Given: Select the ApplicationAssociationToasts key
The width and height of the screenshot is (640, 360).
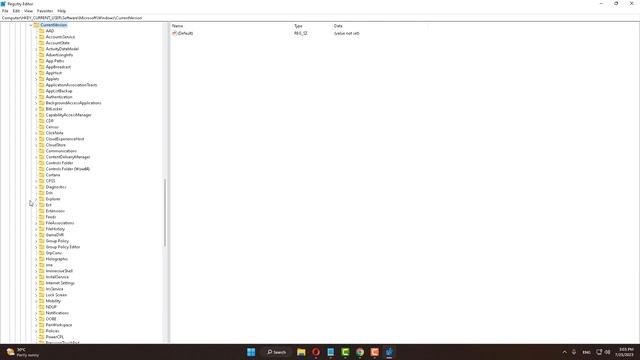Looking at the screenshot, I should tap(71, 85).
